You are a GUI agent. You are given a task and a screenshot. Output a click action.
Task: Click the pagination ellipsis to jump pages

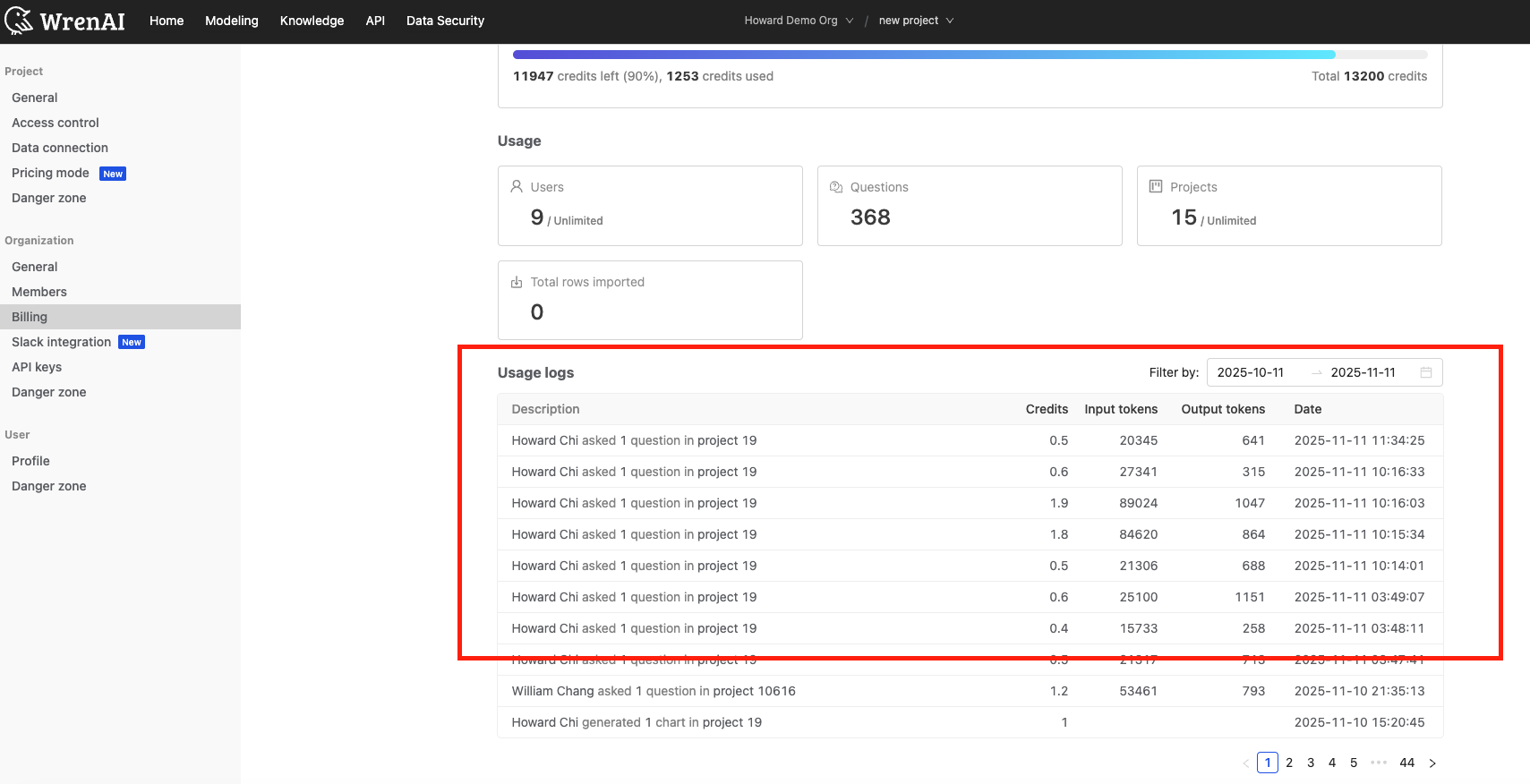[1379, 763]
